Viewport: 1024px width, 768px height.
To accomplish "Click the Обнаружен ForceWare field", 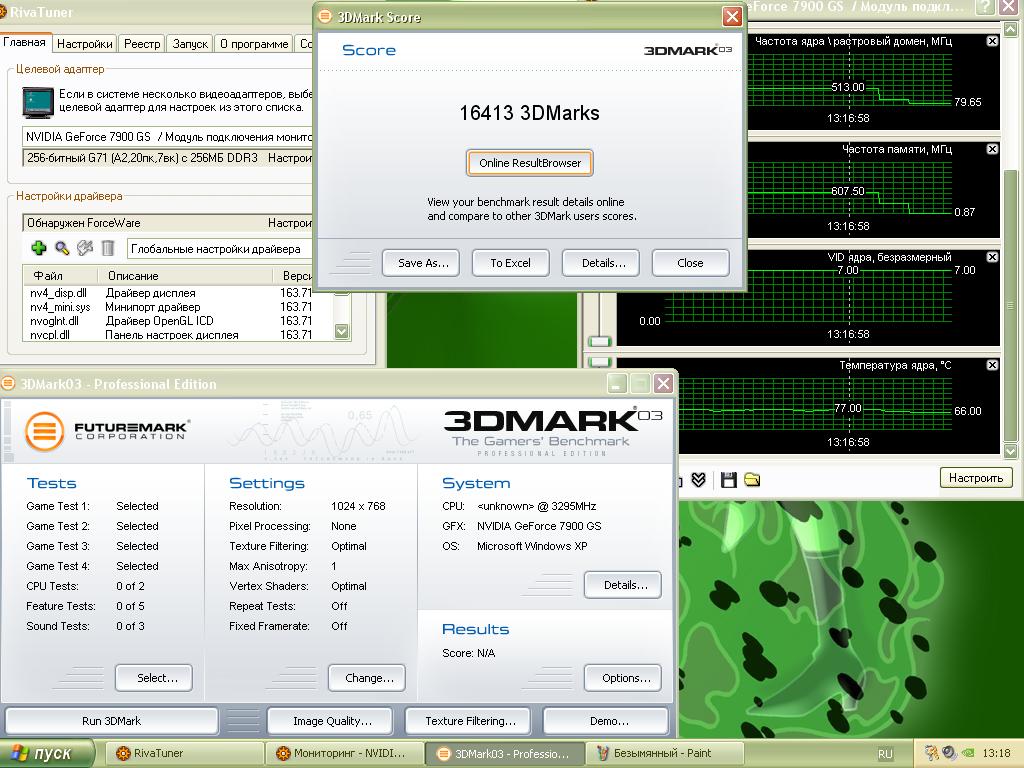I will [x=167, y=223].
